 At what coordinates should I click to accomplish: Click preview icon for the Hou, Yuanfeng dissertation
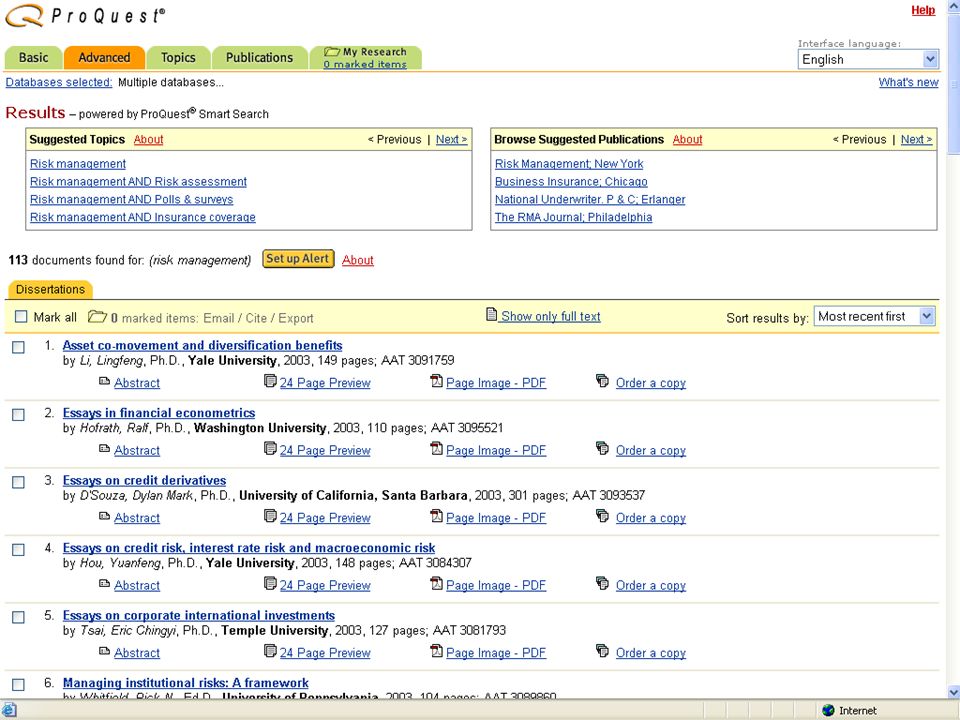pos(270,583)
